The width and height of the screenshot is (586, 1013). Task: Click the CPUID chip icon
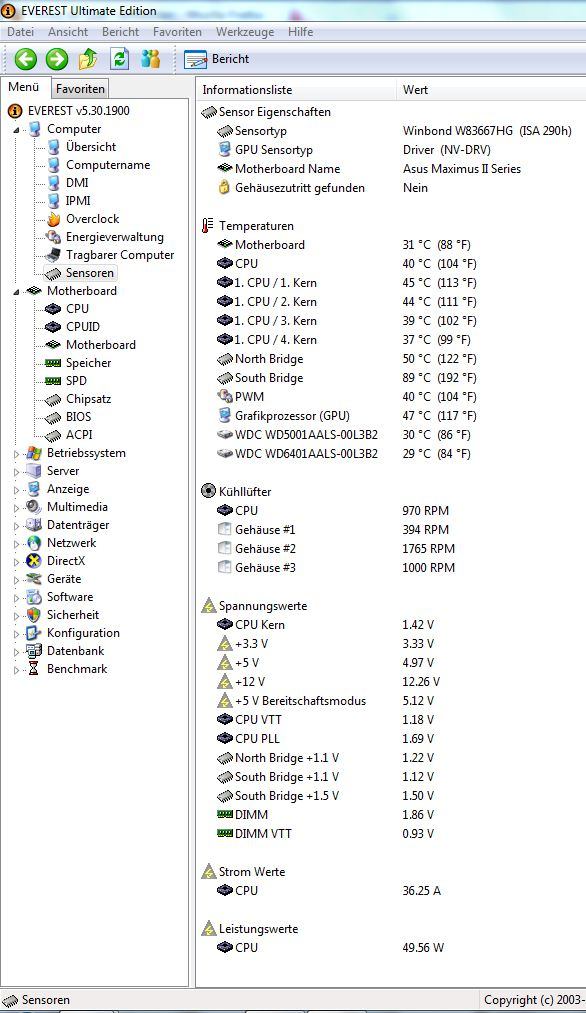click(x=54, y=327)
